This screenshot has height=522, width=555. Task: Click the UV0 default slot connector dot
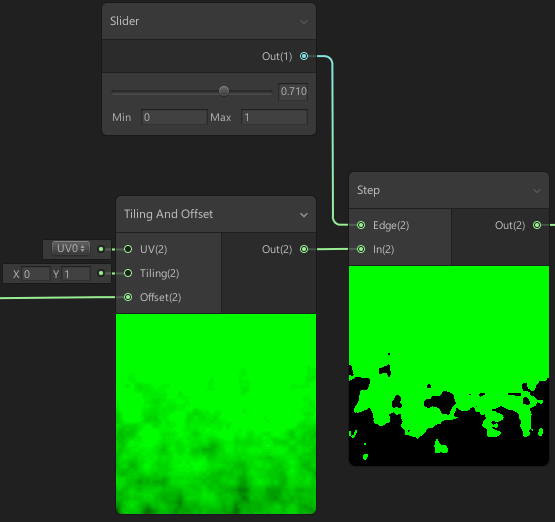pyautogui.click(x=101, y=249)
